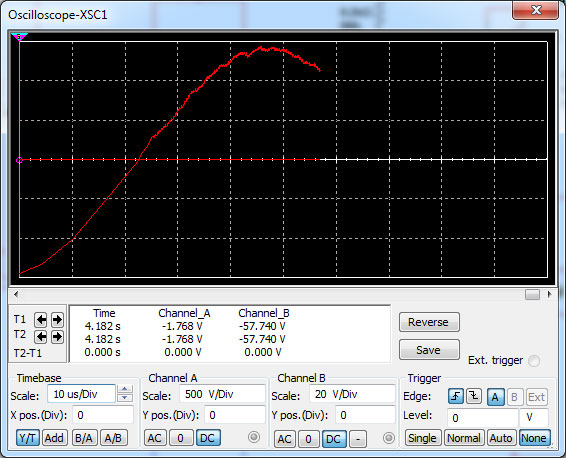Click the cursor marker triangle at top-left

[x=19, y=37]
